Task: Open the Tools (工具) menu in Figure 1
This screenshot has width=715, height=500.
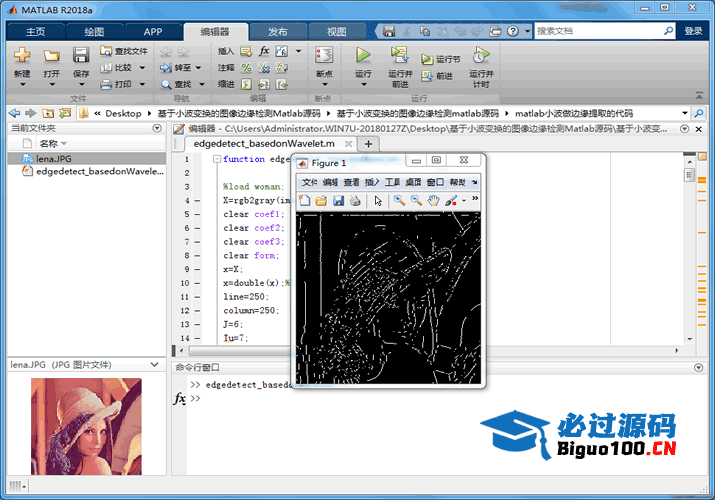Action: click(392, 182)
